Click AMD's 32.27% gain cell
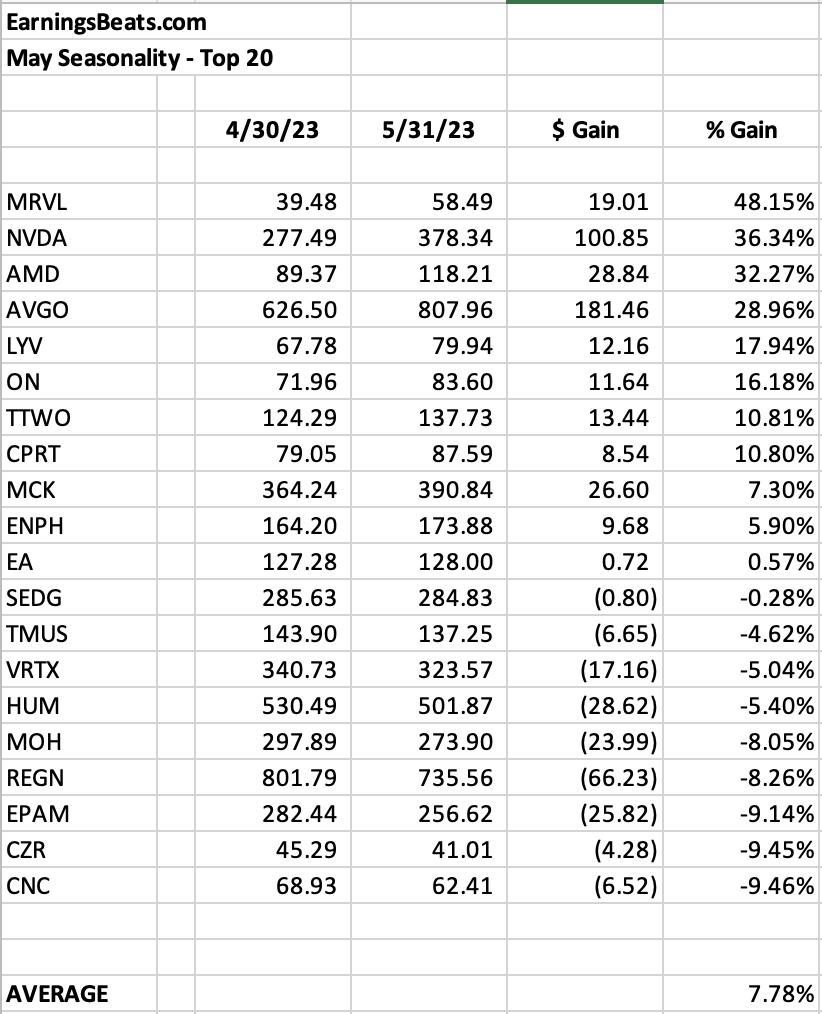822x1014 pixels. point(742,274)
